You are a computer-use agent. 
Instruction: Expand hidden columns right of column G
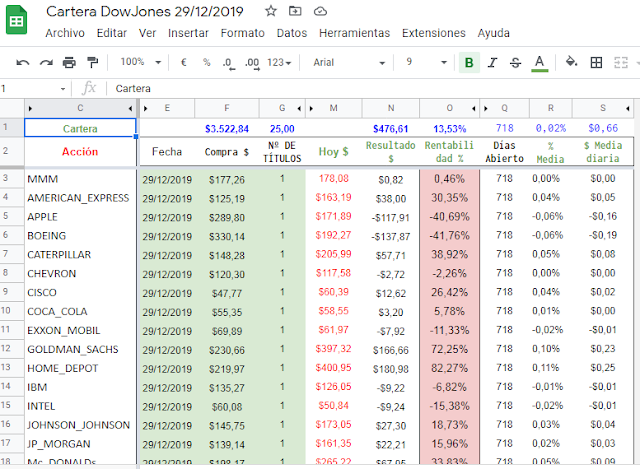(x=299, y=109)
